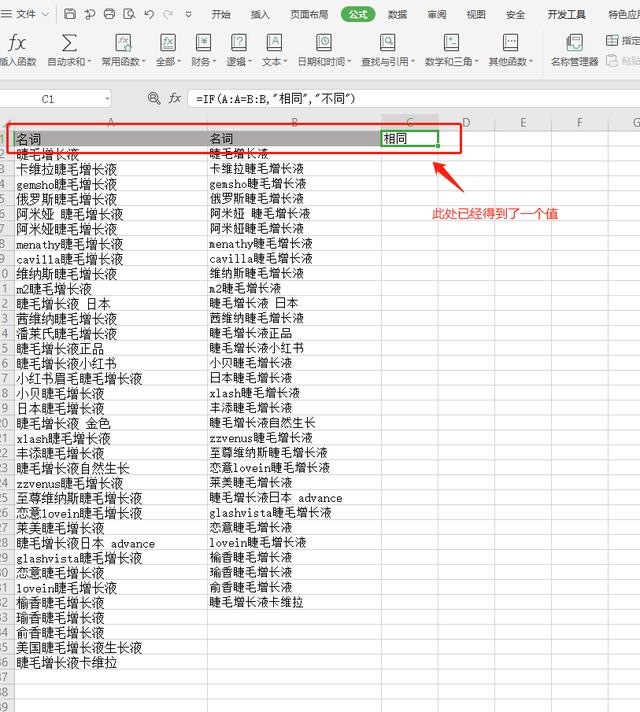This screenshot has width=640, height=712.
Task: Click the Save icon in quick toolbar
Action: point(70,14)
